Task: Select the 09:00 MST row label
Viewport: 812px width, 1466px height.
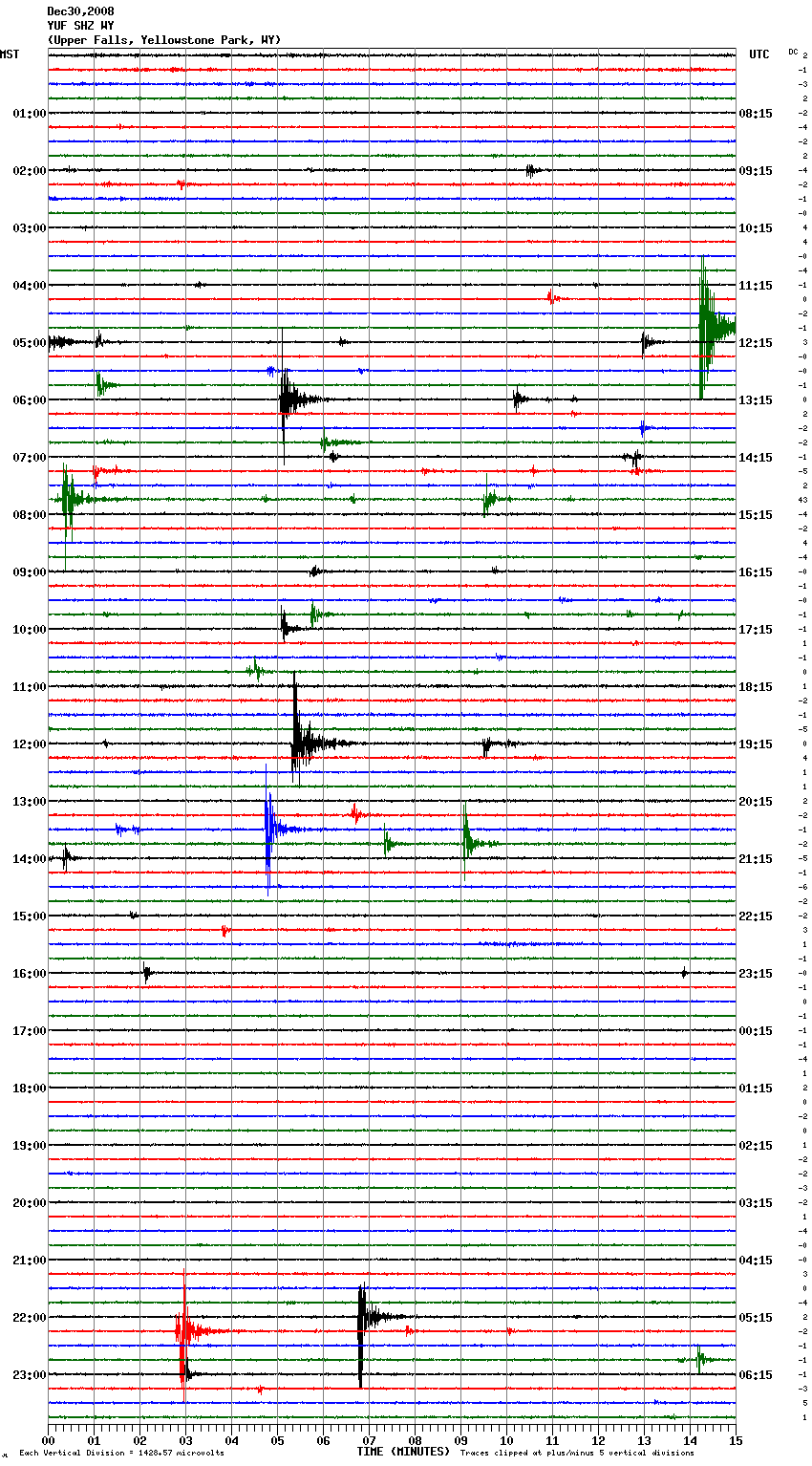Action: tap(29, 572)
